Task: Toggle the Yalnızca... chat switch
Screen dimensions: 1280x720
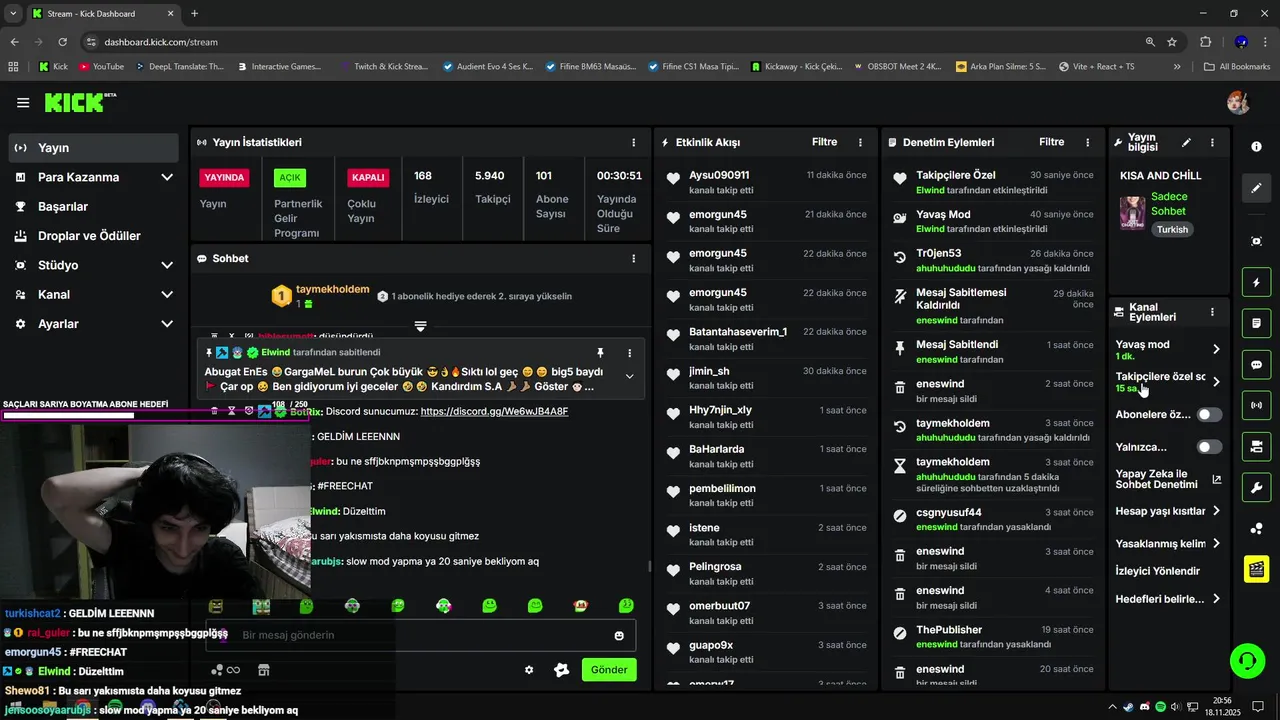Action: [1209, 447]
